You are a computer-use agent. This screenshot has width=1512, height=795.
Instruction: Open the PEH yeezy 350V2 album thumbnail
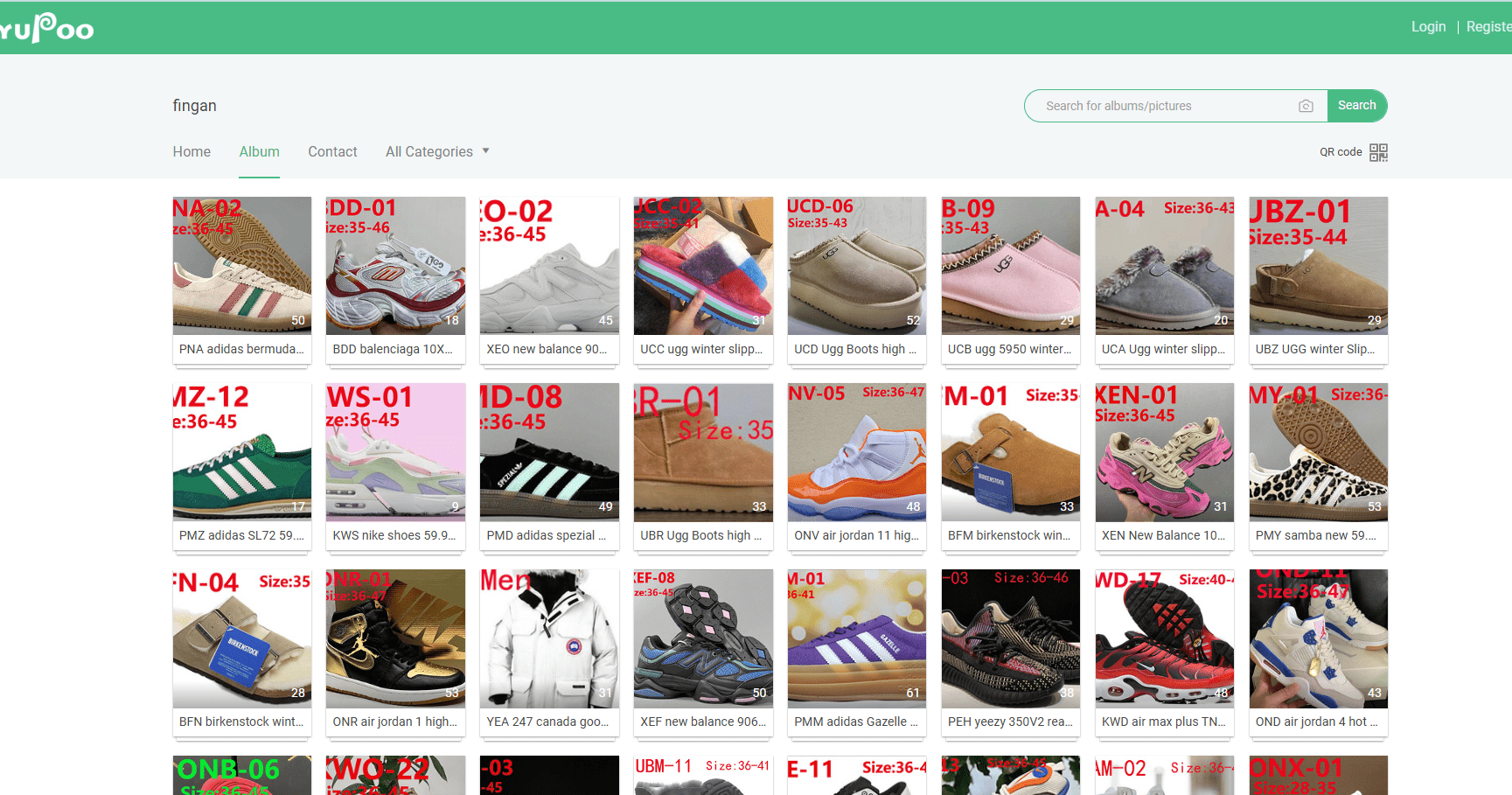[1011, 638]
